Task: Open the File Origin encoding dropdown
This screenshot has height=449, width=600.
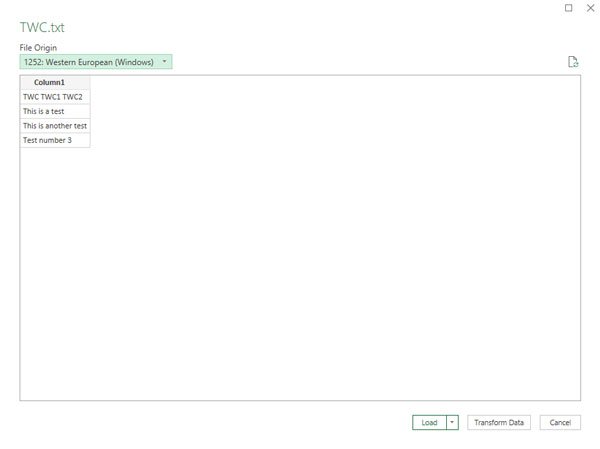Action: click(x=96, y=62)
